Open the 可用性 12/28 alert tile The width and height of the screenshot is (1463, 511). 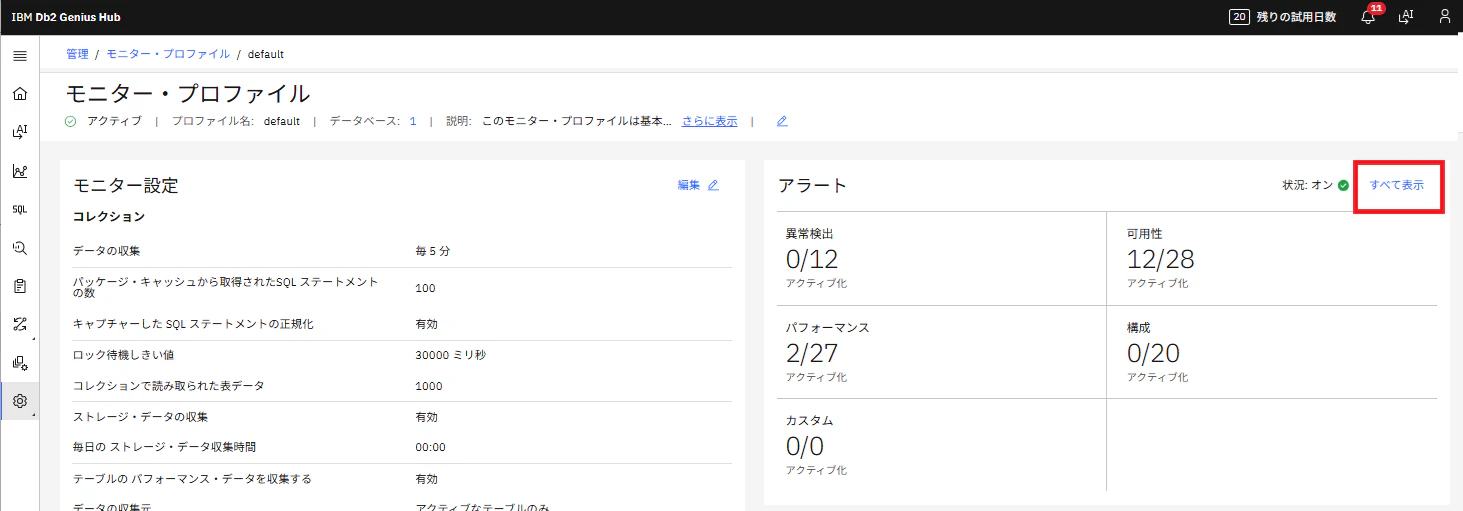(1272, 258)
